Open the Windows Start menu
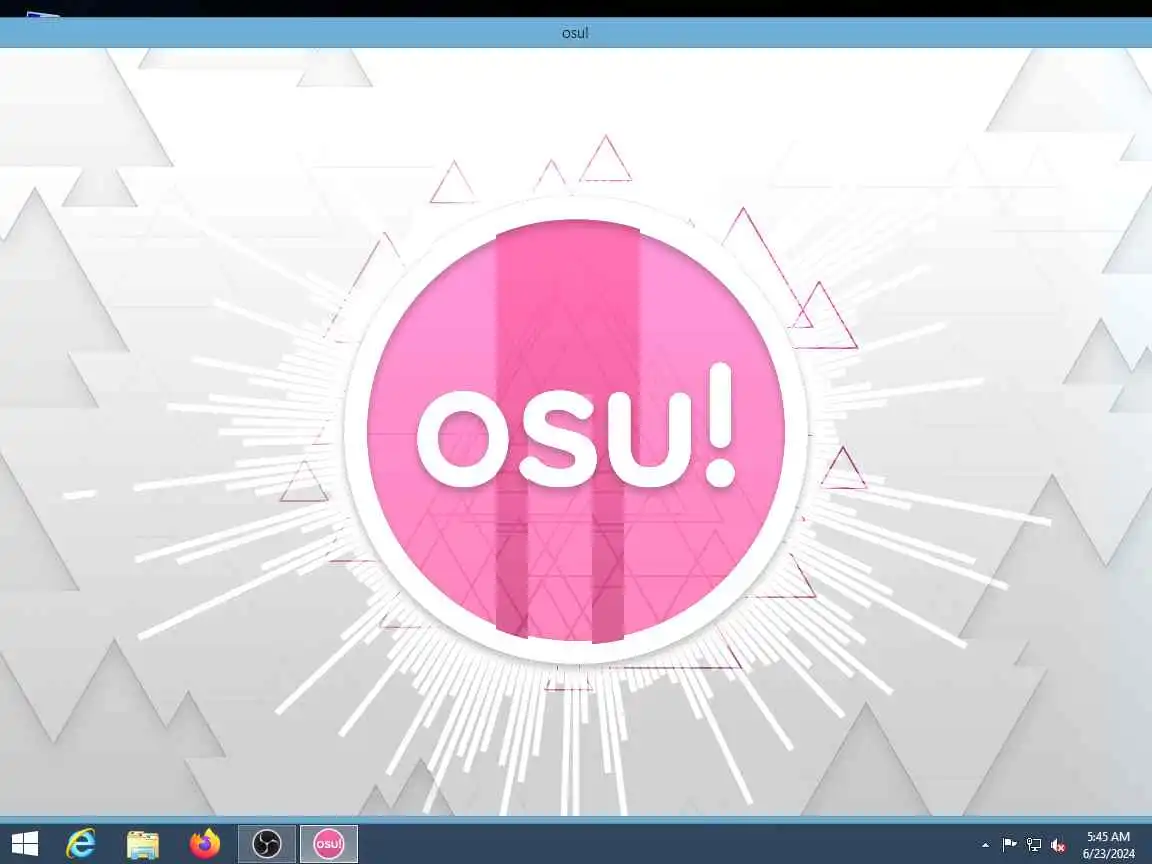 [24, 843]
